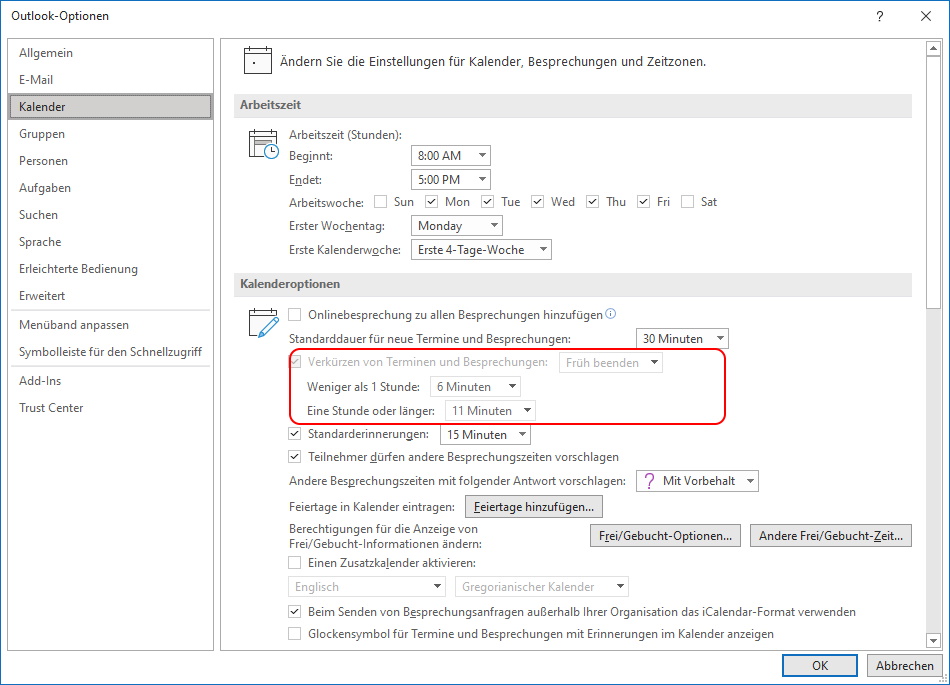Switch to the Allgemein category
The image size is (950, 685).
click(x=110, y=53)
